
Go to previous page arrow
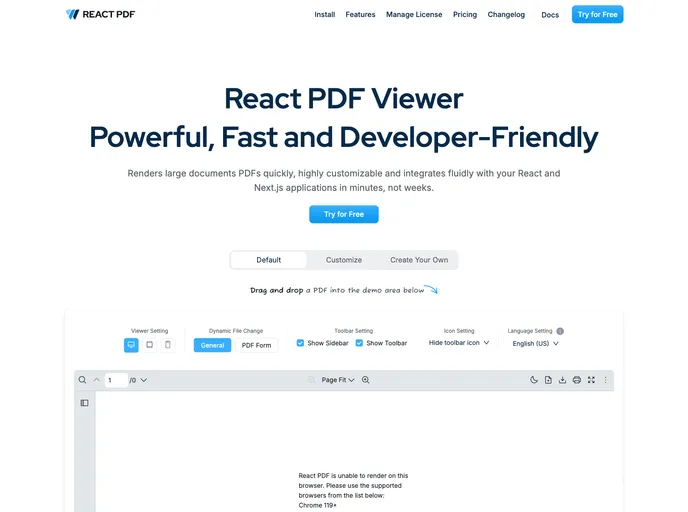tap(97, 380)
